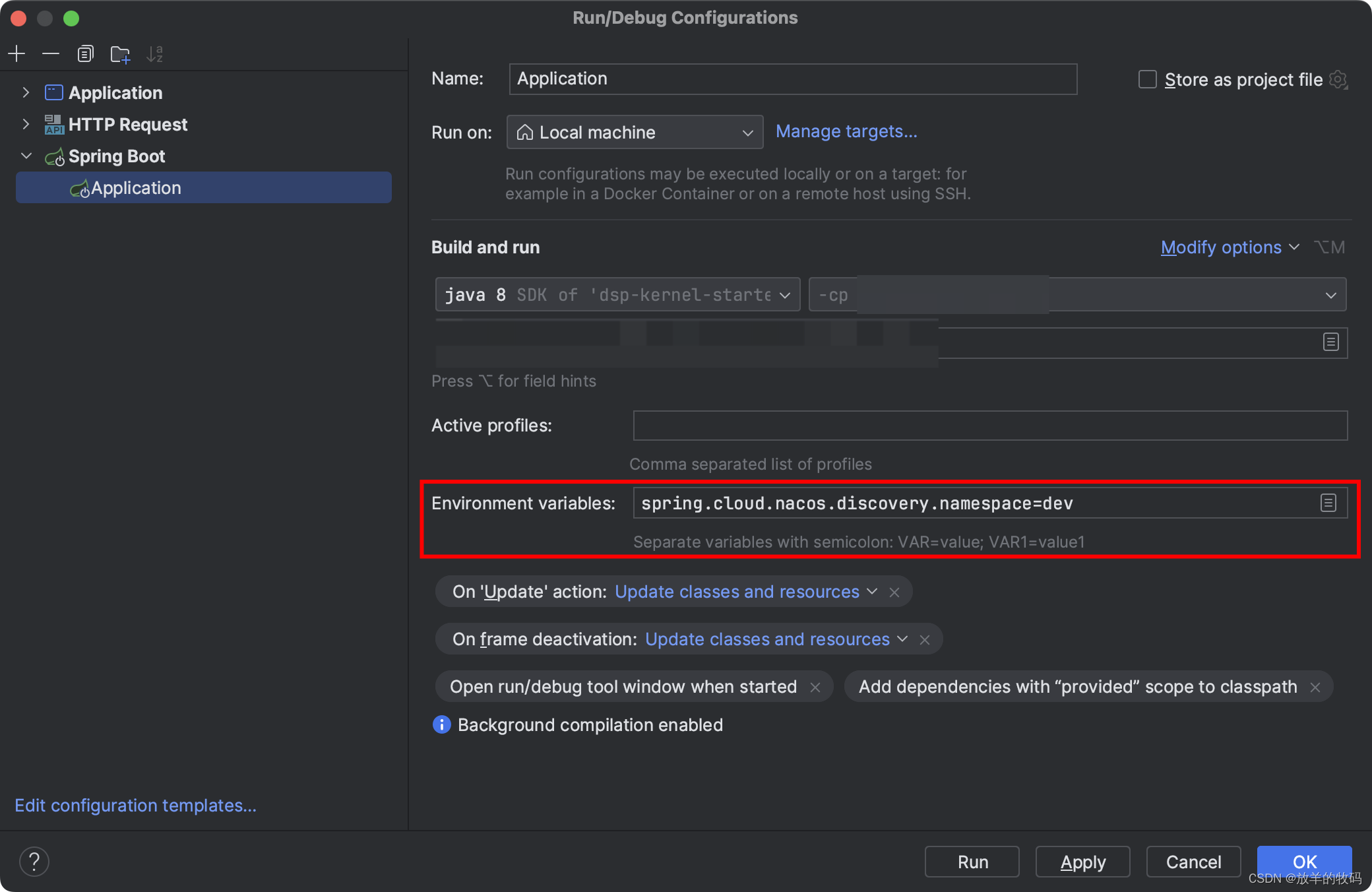This screenshot has width=1372, height=892.
Task: Open the help question mark button
Action: coord(34,862)
